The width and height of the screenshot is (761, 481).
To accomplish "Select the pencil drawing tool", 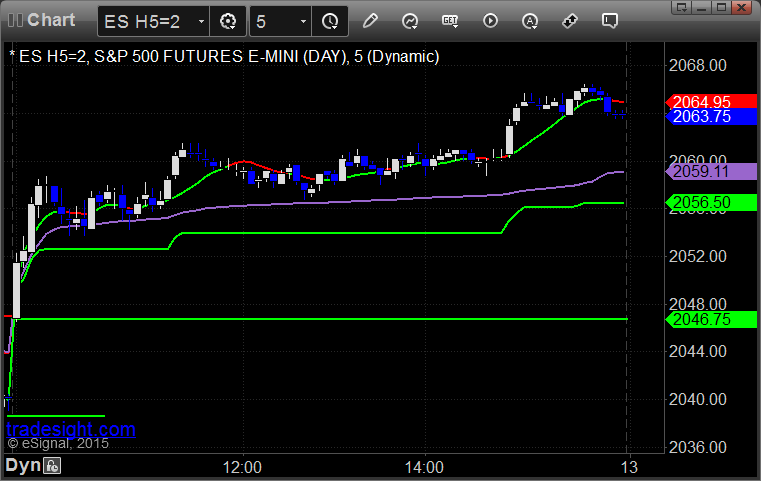I will (370, 21).
